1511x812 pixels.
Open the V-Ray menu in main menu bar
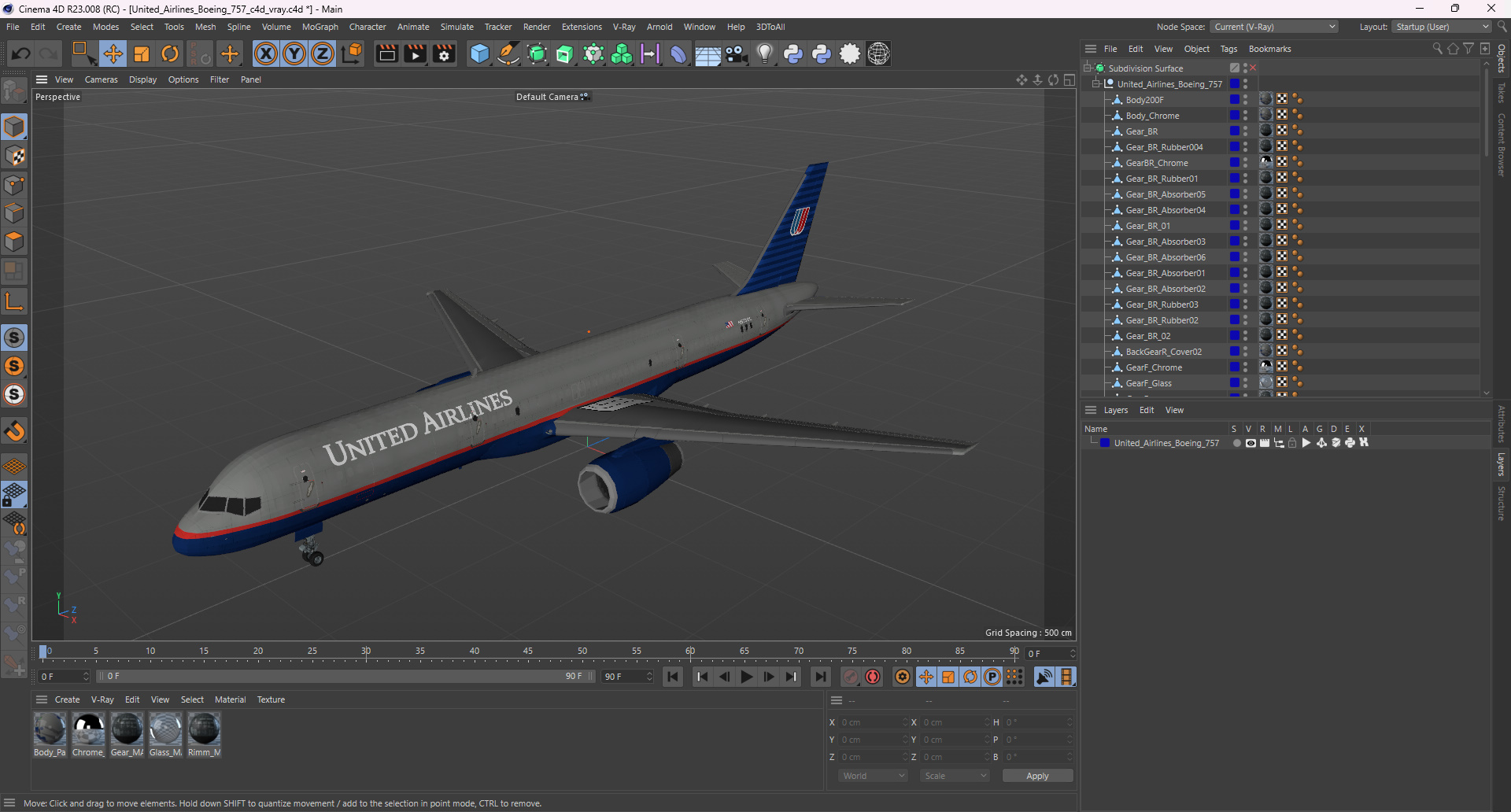point(624,27)
